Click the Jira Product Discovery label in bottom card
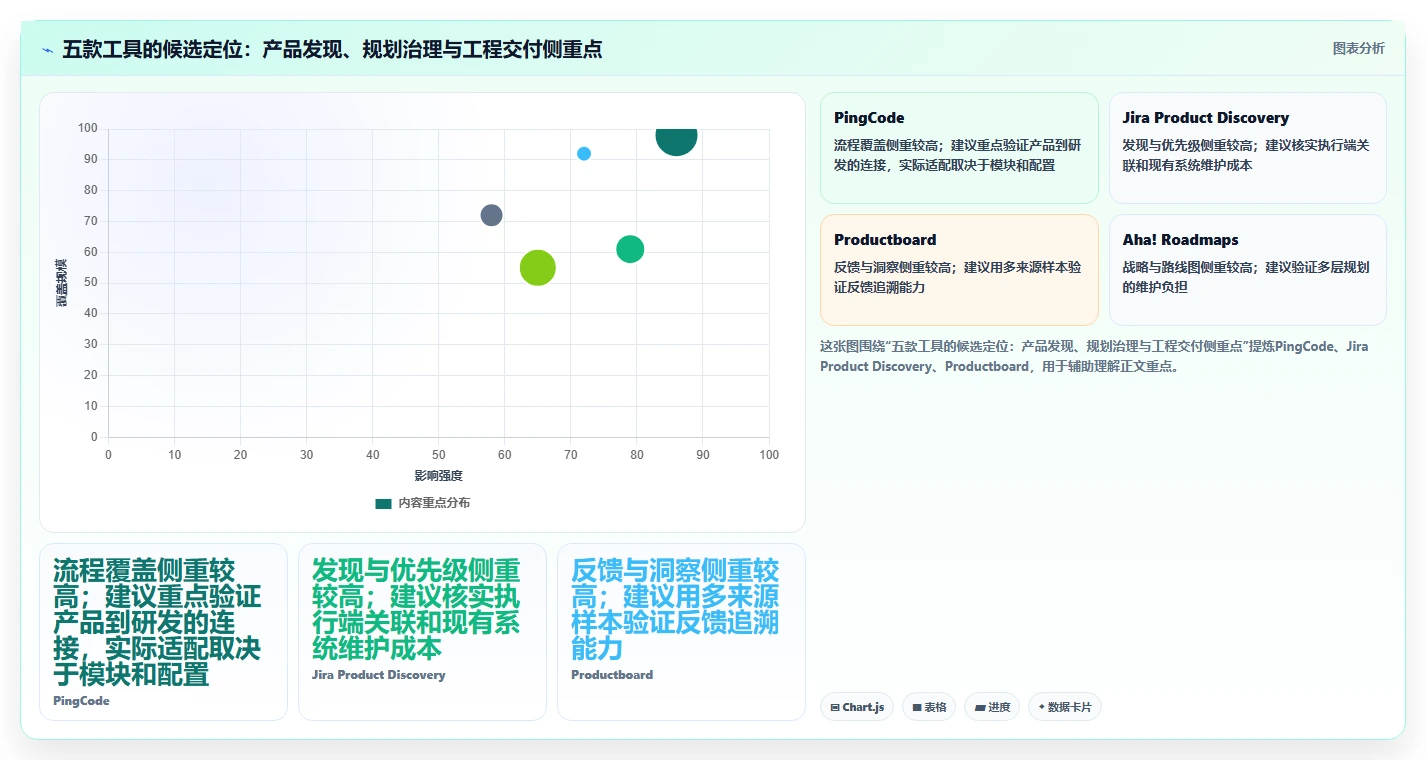Viewport: 1426px width, 760px height. (379, 675)
